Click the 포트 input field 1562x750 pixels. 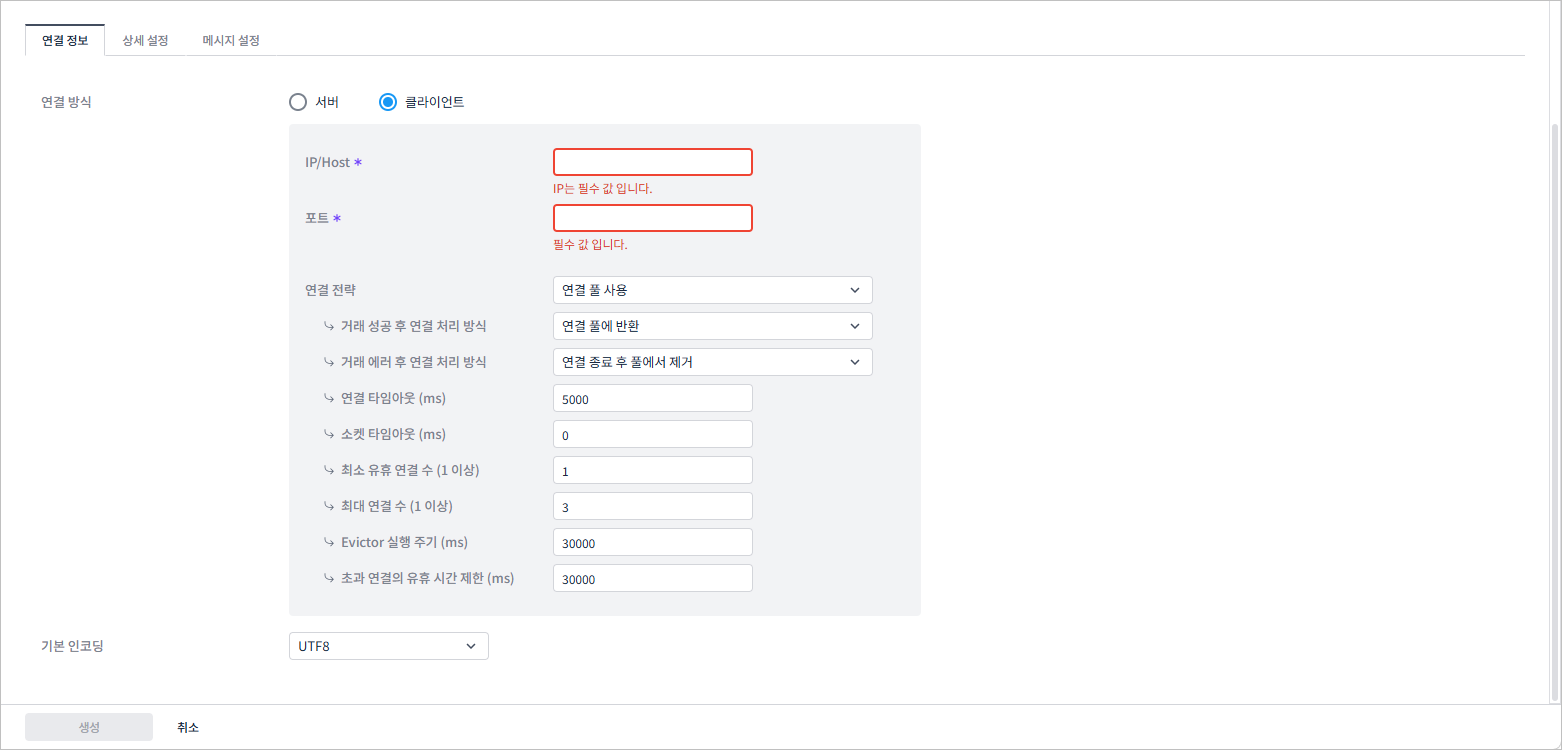pyautogui.click(x=653, y=218)
